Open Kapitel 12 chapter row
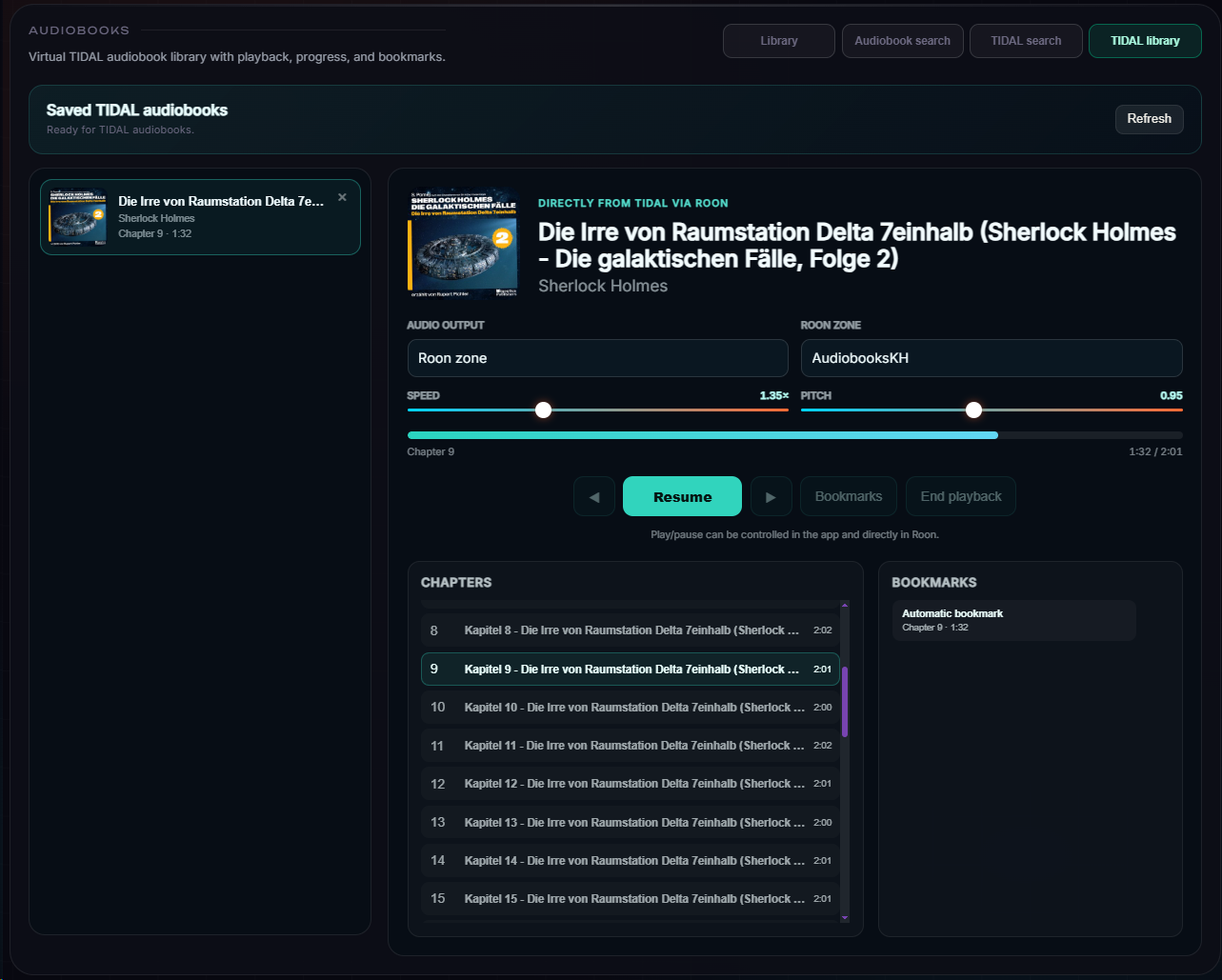Viewport: 1222px width, 980px height. [x=630, y=784]
